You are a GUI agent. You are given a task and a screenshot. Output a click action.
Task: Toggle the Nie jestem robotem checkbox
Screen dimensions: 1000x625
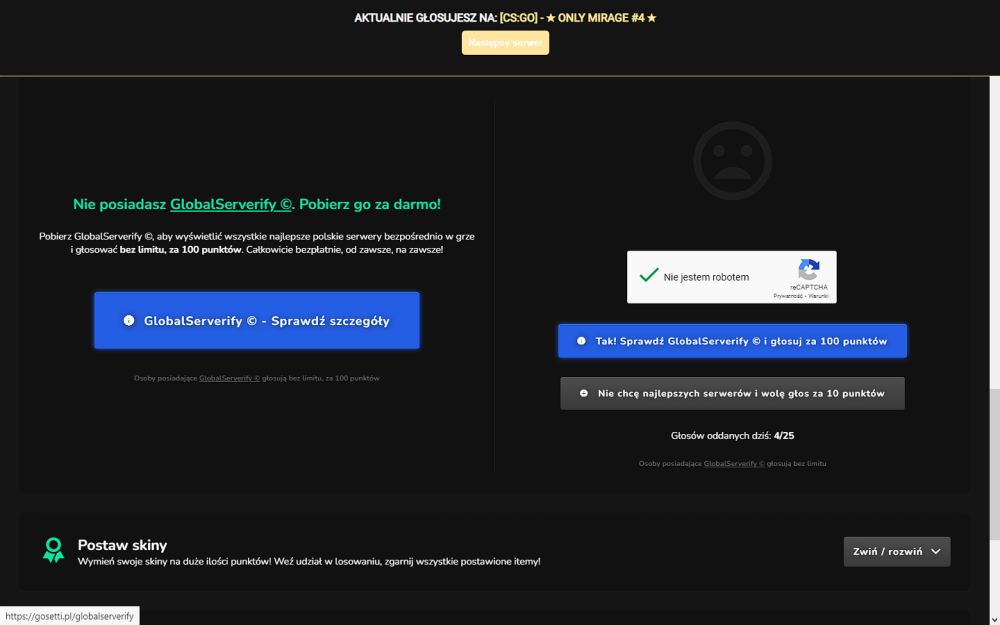click(x=649, y=276)
